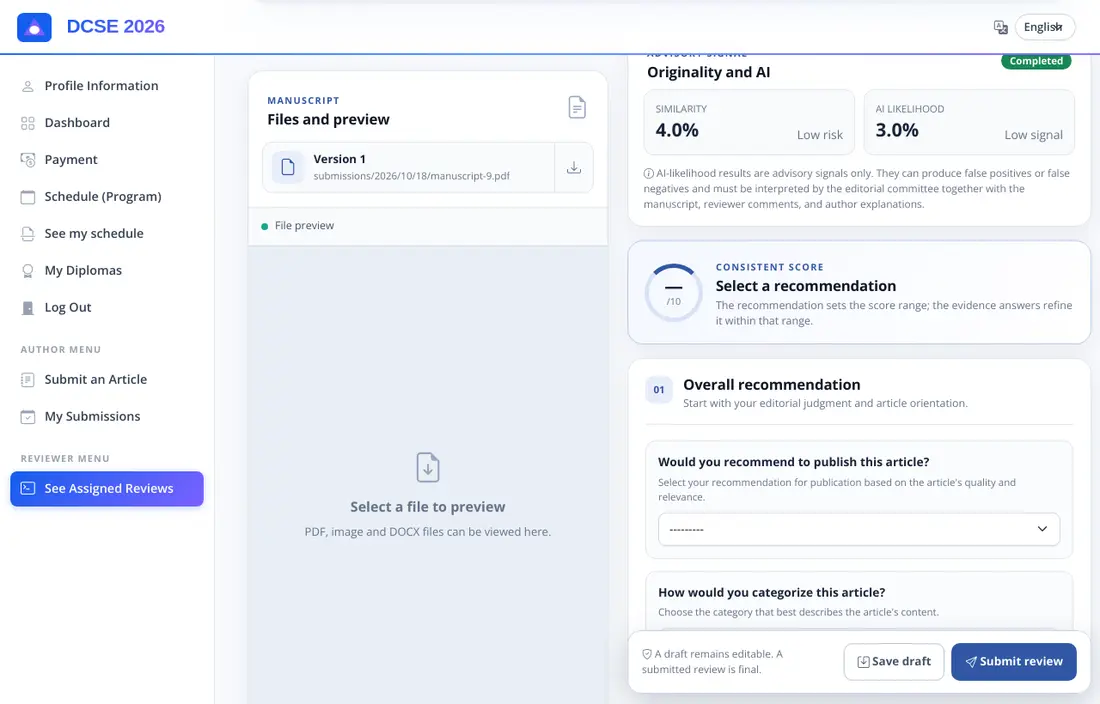Viewport: 1100px width, 704px height.
Task: Click the Submit an Article icon
Action: (x=28, y=380)
